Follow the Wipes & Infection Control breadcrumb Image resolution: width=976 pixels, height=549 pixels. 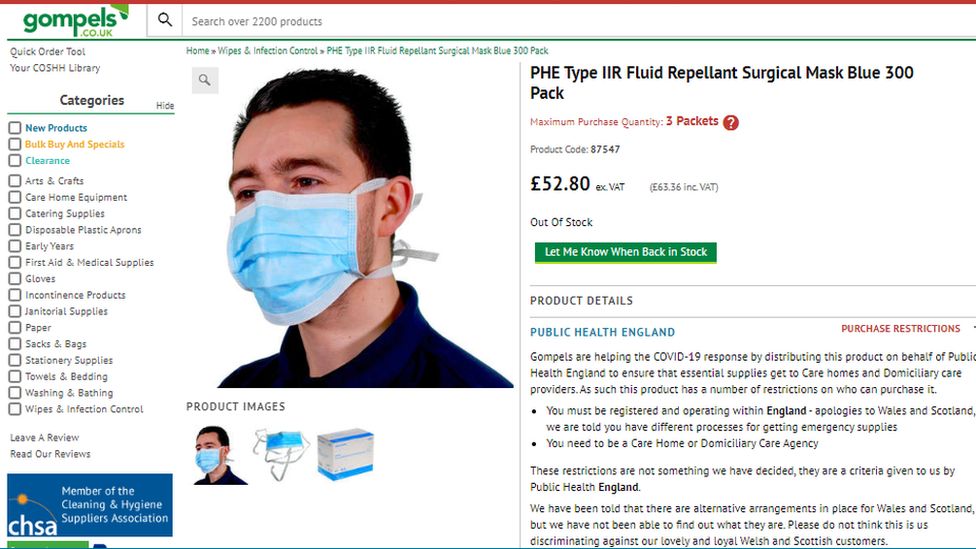[x=268, y=50]
